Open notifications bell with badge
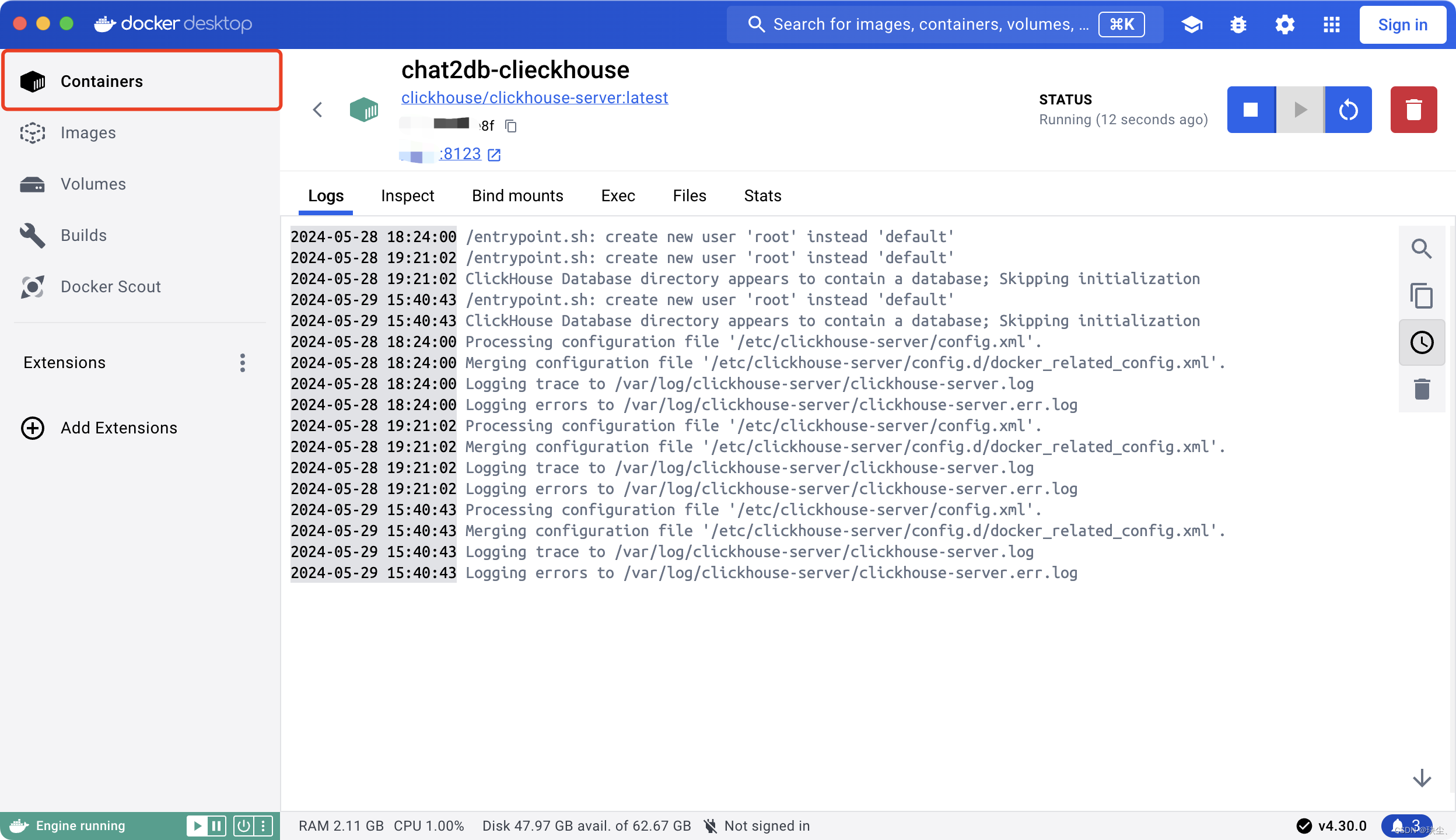Screen dimensions: 1456x840 pos(1406,826)
